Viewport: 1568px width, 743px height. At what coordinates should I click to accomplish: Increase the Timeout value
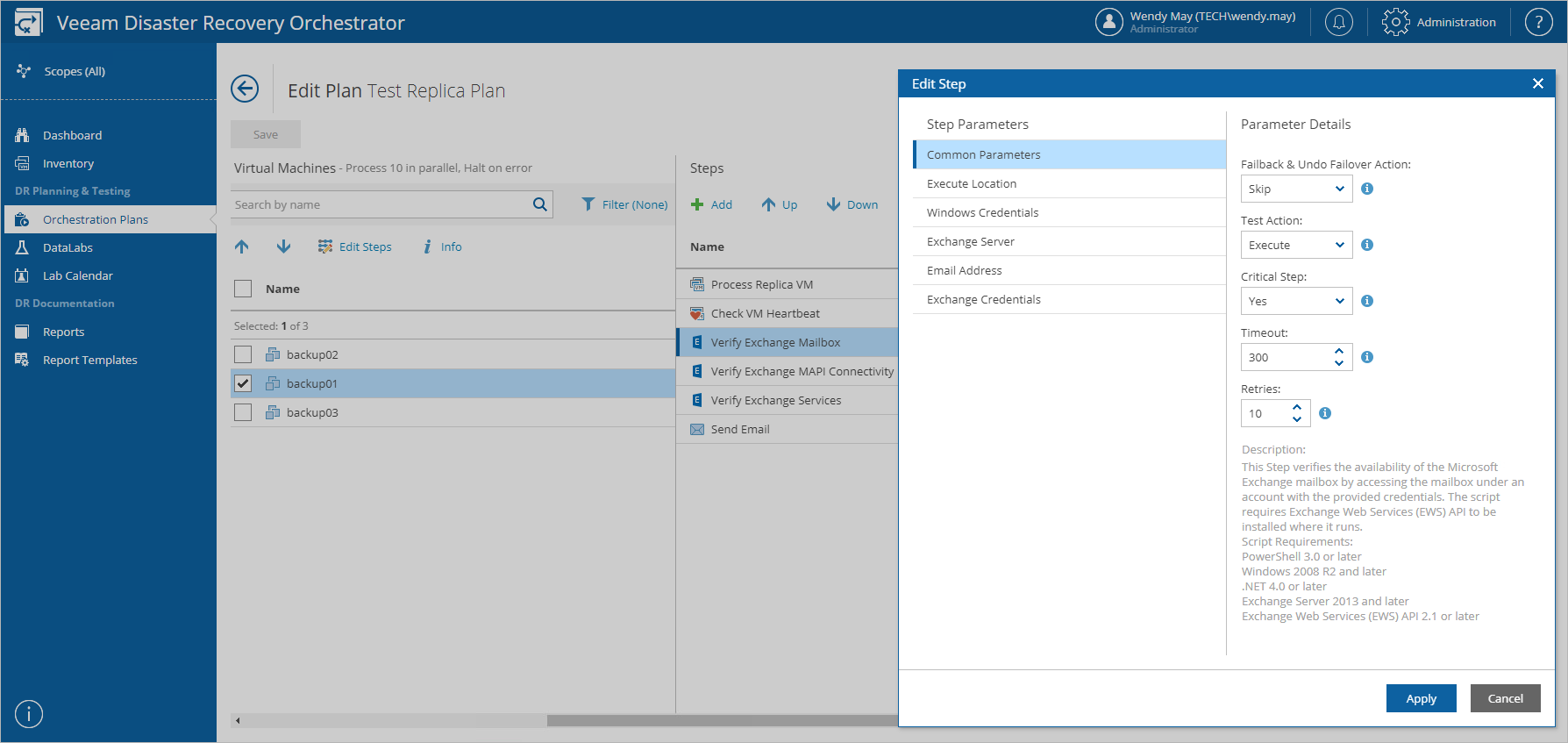coord(1339,351)
